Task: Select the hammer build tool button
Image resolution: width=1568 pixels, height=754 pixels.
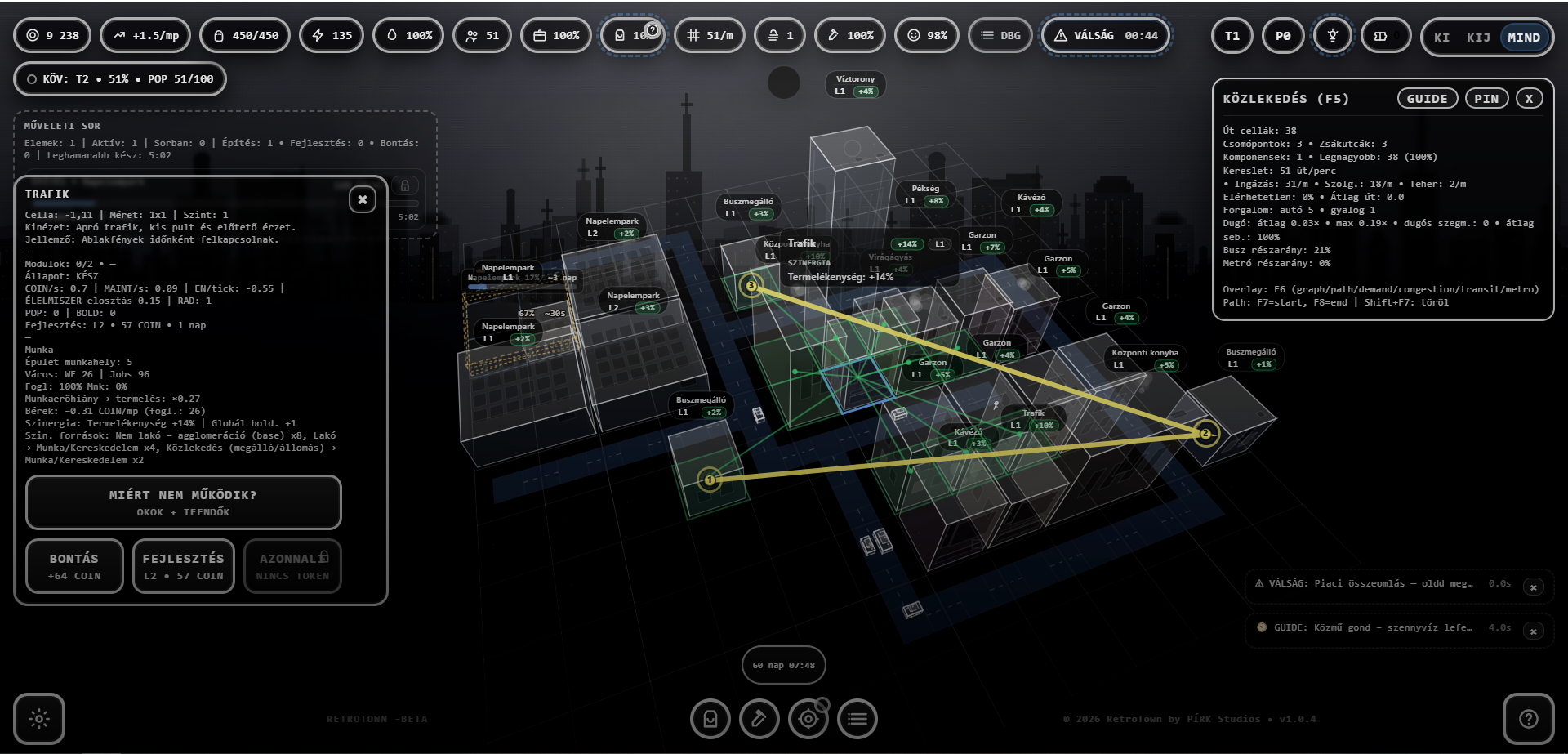Action: click(x=759, y=719)
